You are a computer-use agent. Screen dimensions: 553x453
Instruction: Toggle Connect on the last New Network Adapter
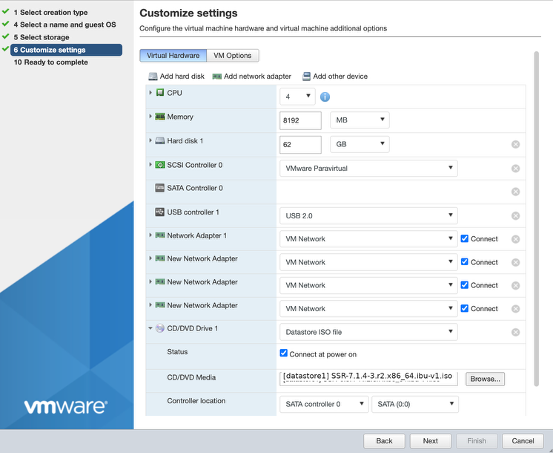[464, 308]
